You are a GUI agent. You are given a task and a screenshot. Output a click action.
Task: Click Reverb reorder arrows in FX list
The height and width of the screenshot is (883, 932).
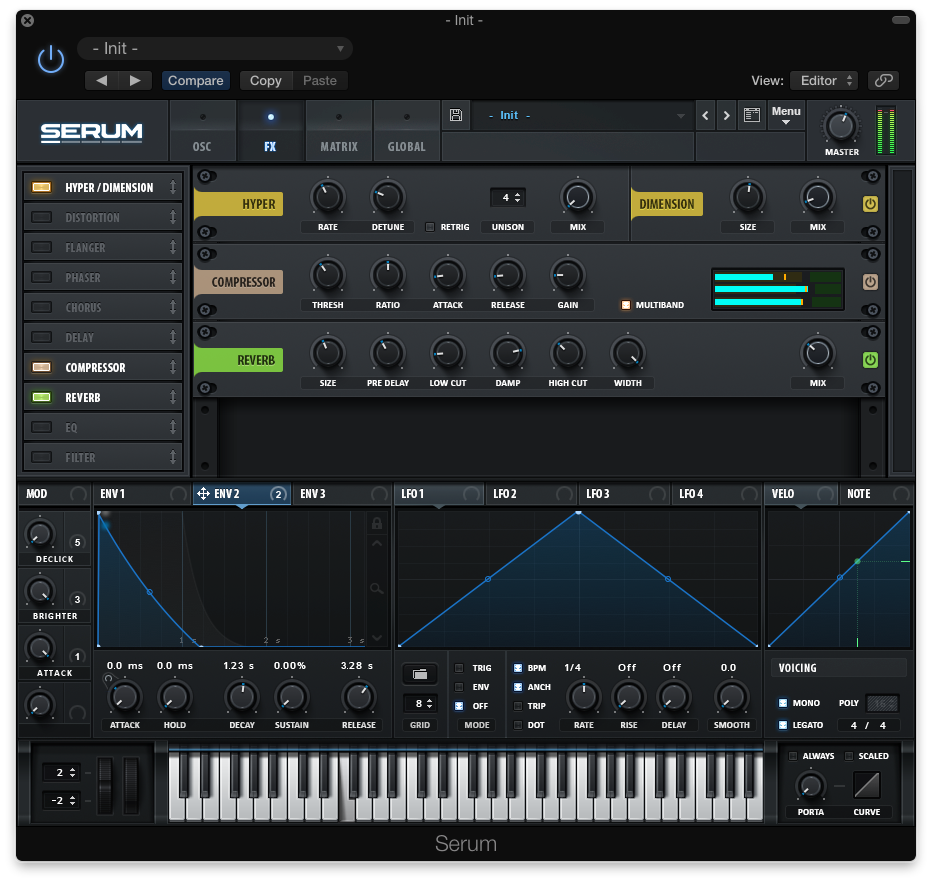click(x=173, y=397)
